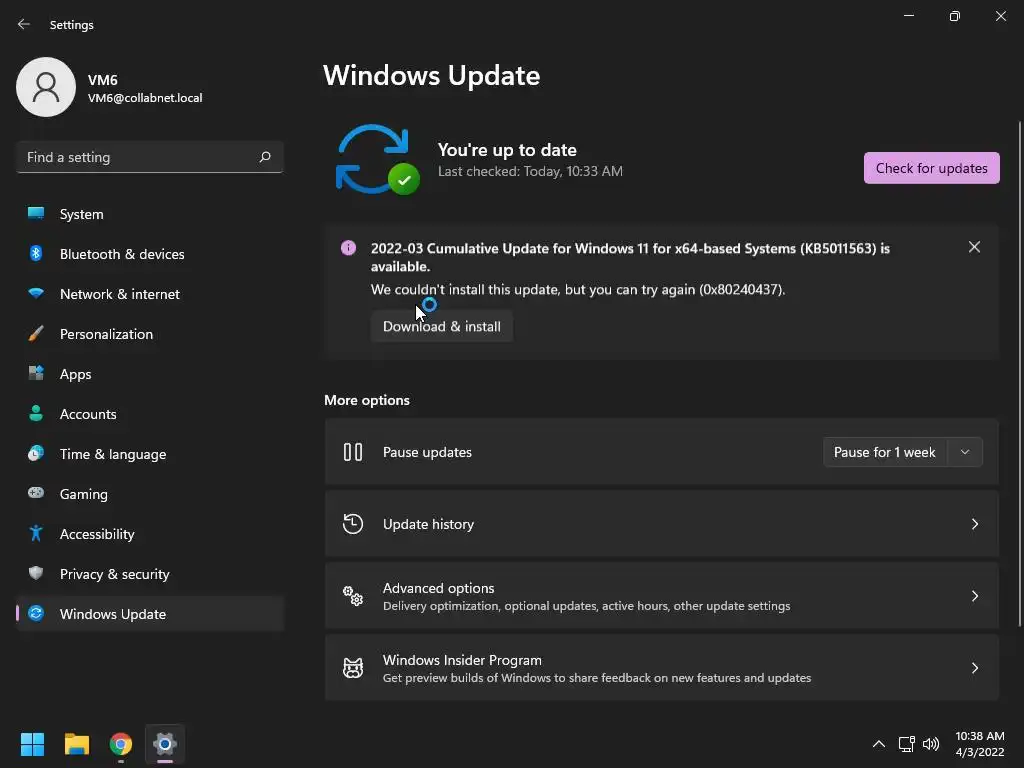1024x768 pixels.
Task: Open the Windows Start menu
Action: [33, 744]
